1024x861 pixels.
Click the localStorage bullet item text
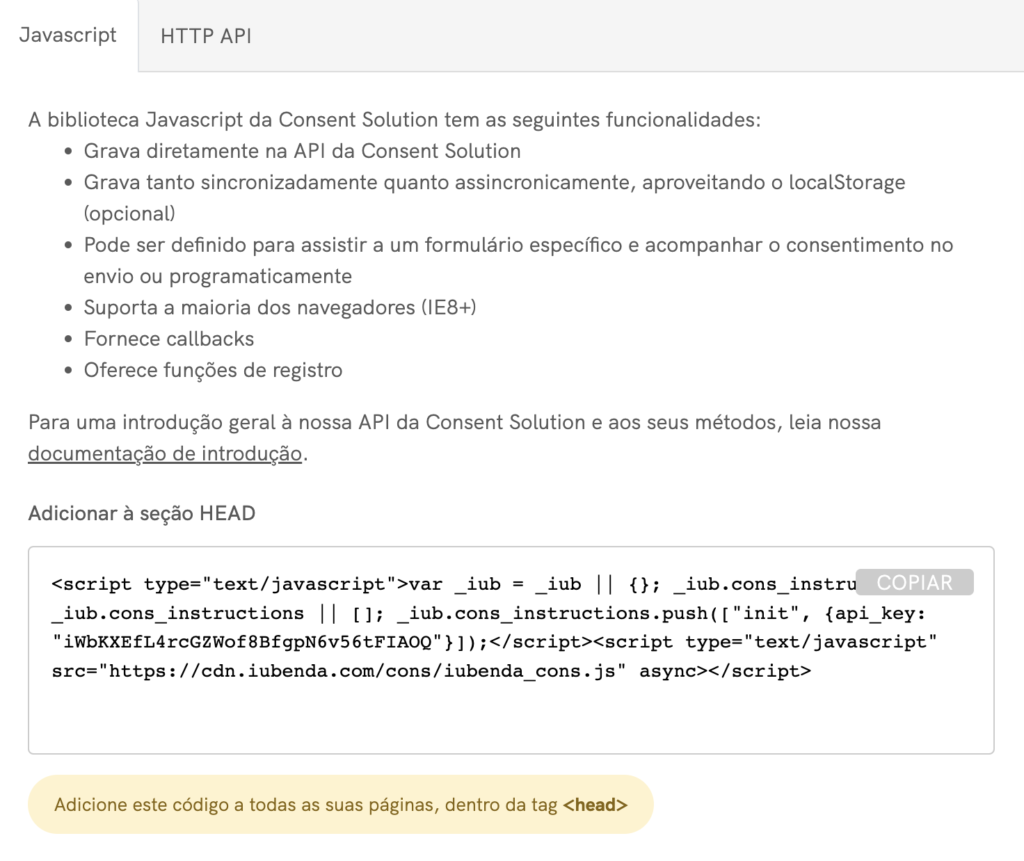pyautogui.click(x=480, y=184)
